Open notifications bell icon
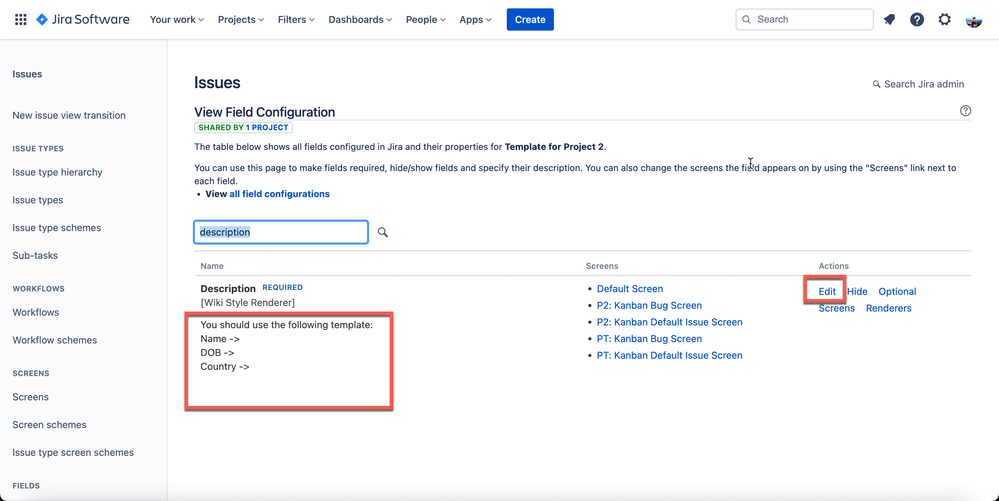 click(889, 20)
